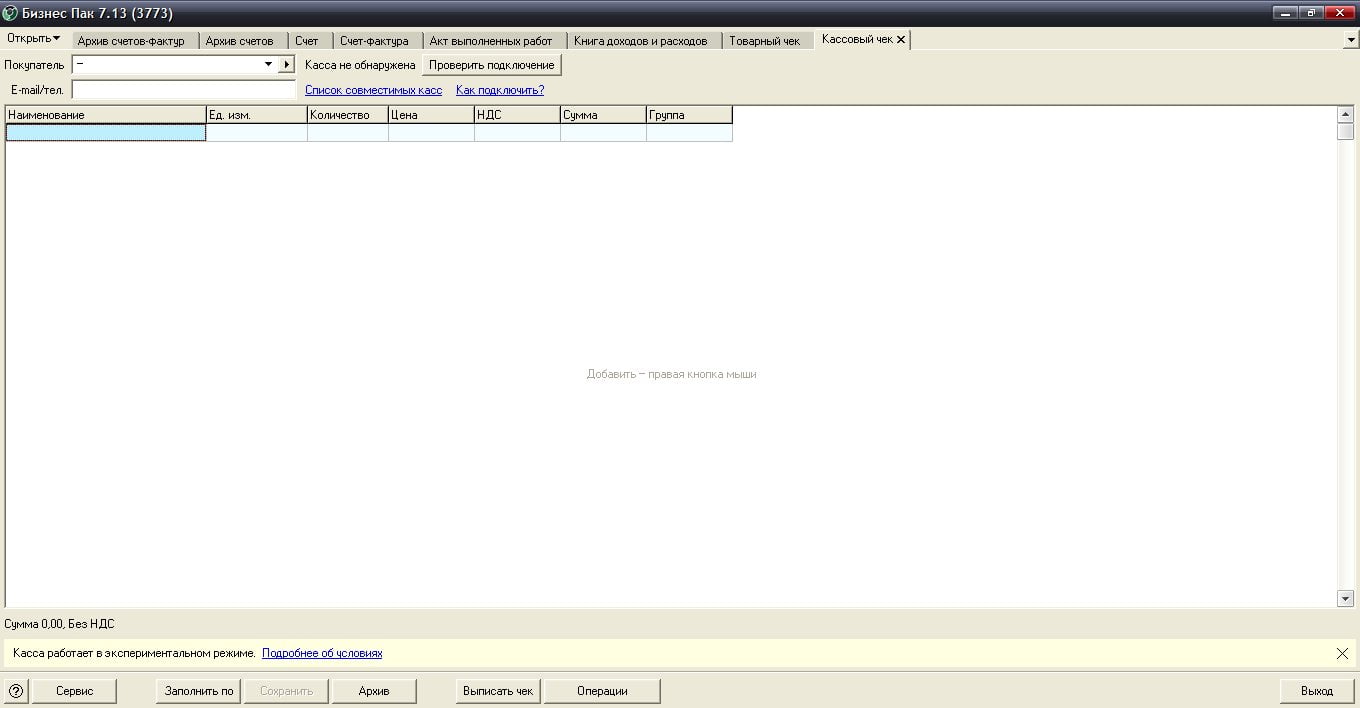
Task: Follow the Как подключить? link
Action: pyautogui.click(x=500, y=90)
